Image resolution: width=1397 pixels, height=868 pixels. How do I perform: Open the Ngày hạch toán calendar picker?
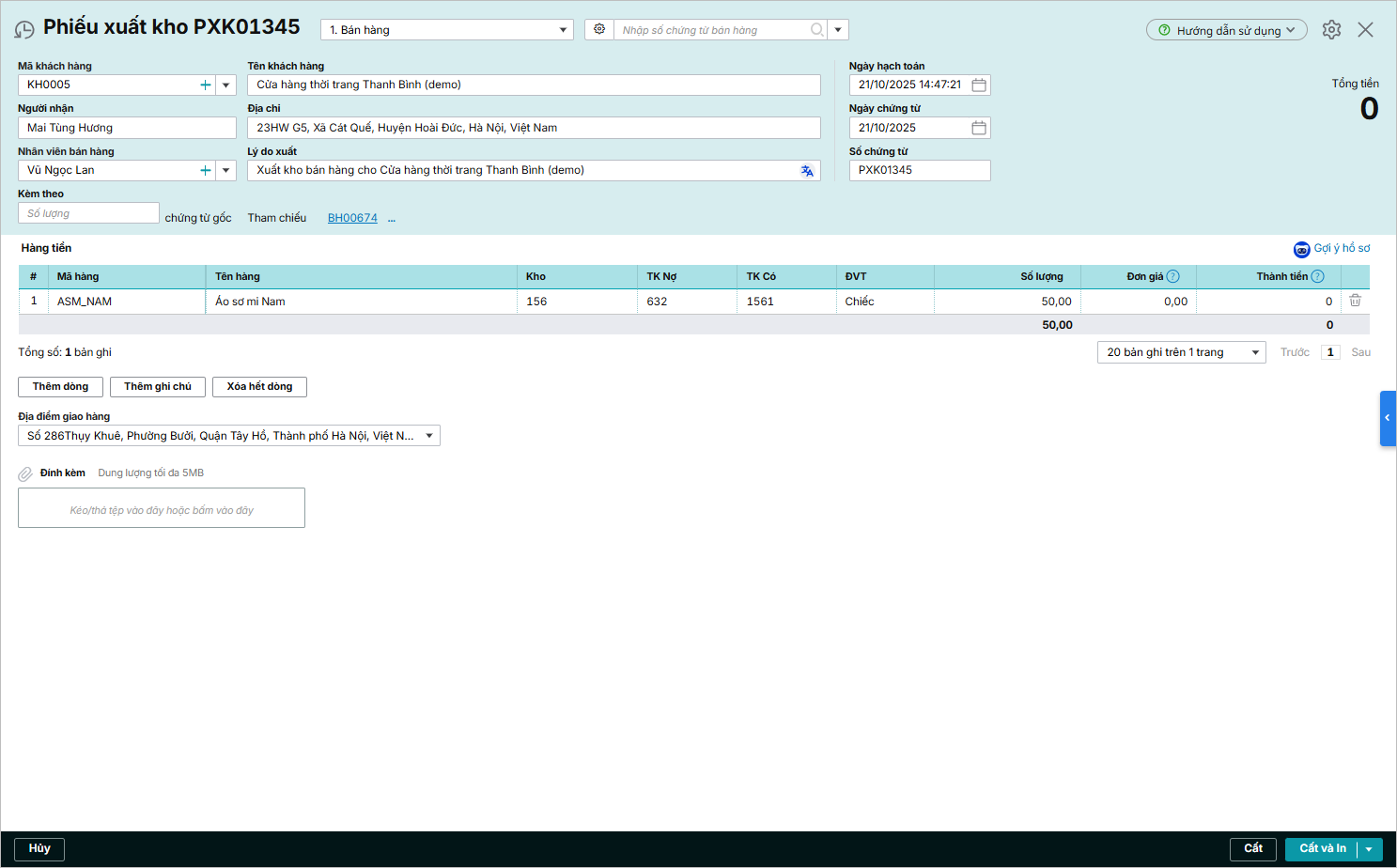click(x=978, y=85)
